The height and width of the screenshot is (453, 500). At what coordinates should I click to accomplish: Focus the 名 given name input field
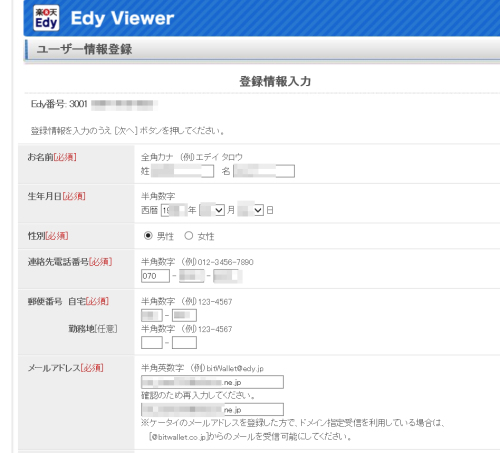tap(264, 171)
